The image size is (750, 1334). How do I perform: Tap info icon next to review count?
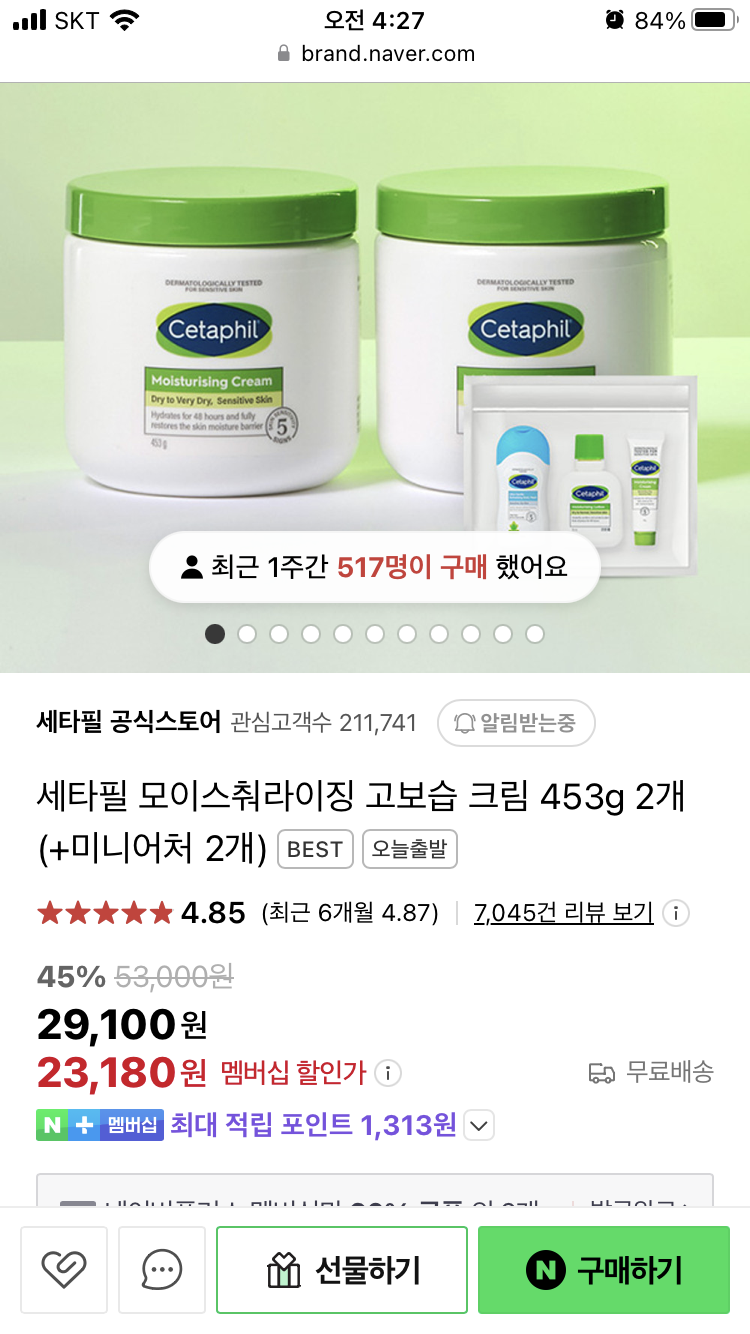pos(677,913)
